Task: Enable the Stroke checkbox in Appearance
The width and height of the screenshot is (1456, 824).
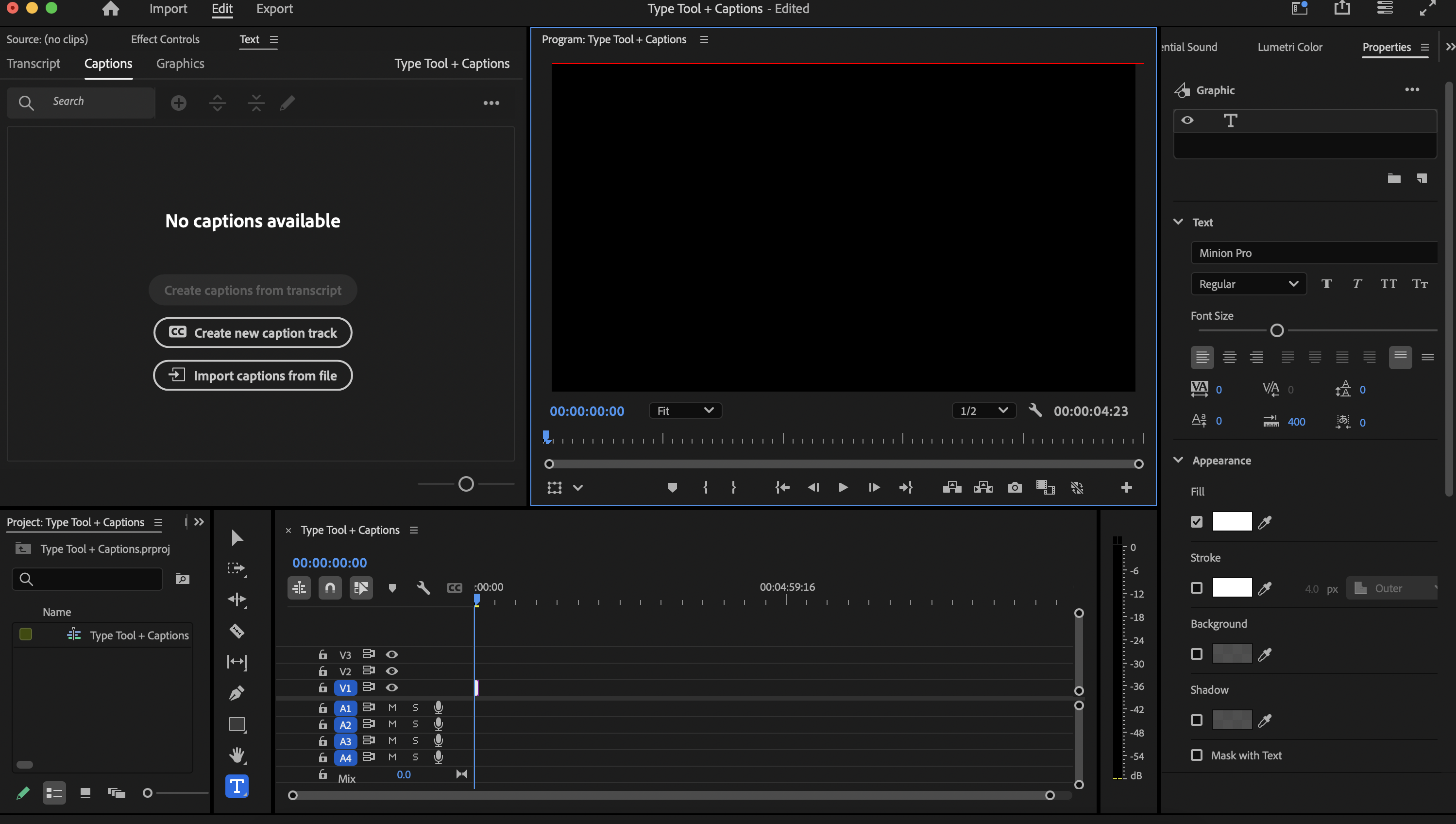Action: (x=1196, y=587)
